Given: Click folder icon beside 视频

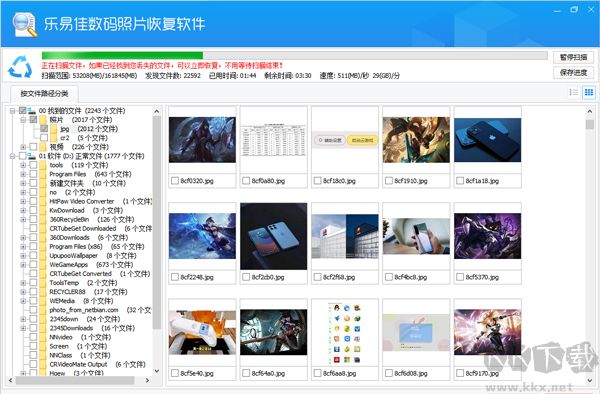Looking at the screenshot, I should tap(43, 147).
